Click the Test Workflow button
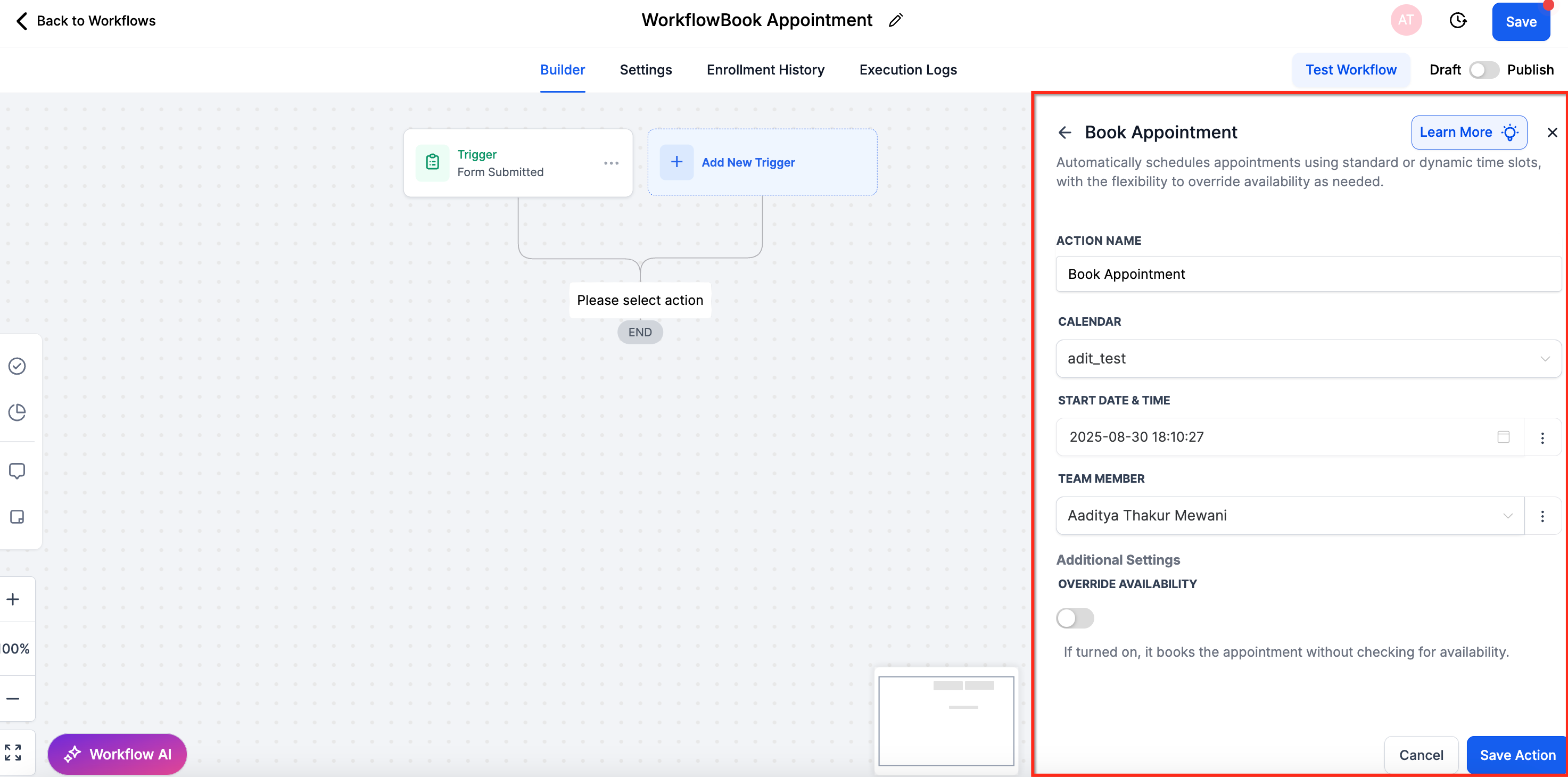This screenshot has height=777, width=1568. click(1351, 70)
